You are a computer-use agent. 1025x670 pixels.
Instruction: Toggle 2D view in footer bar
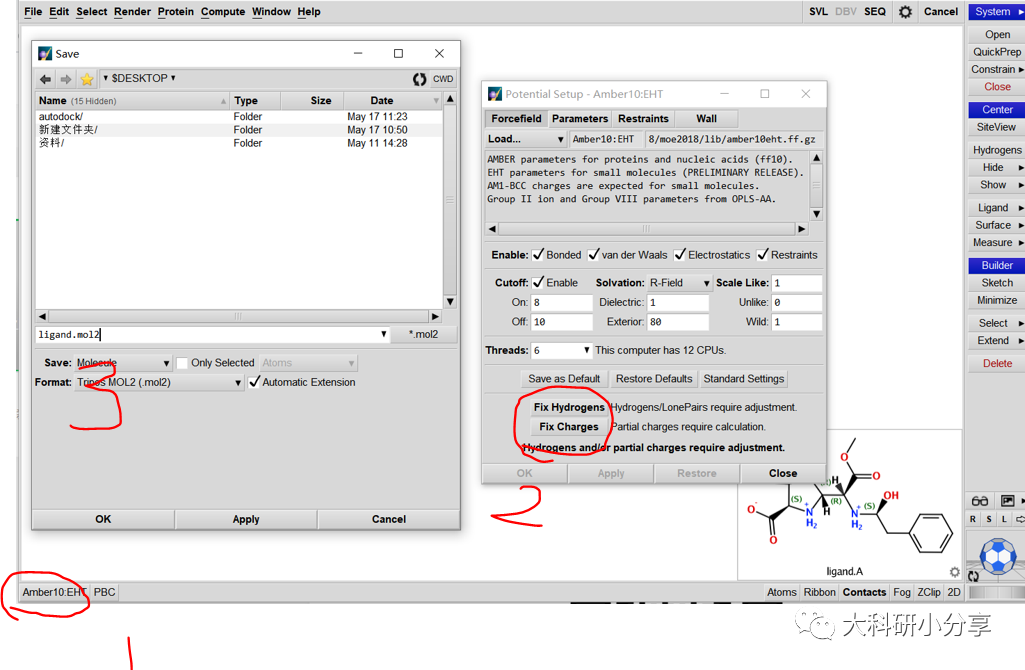[x=954, y=592]
